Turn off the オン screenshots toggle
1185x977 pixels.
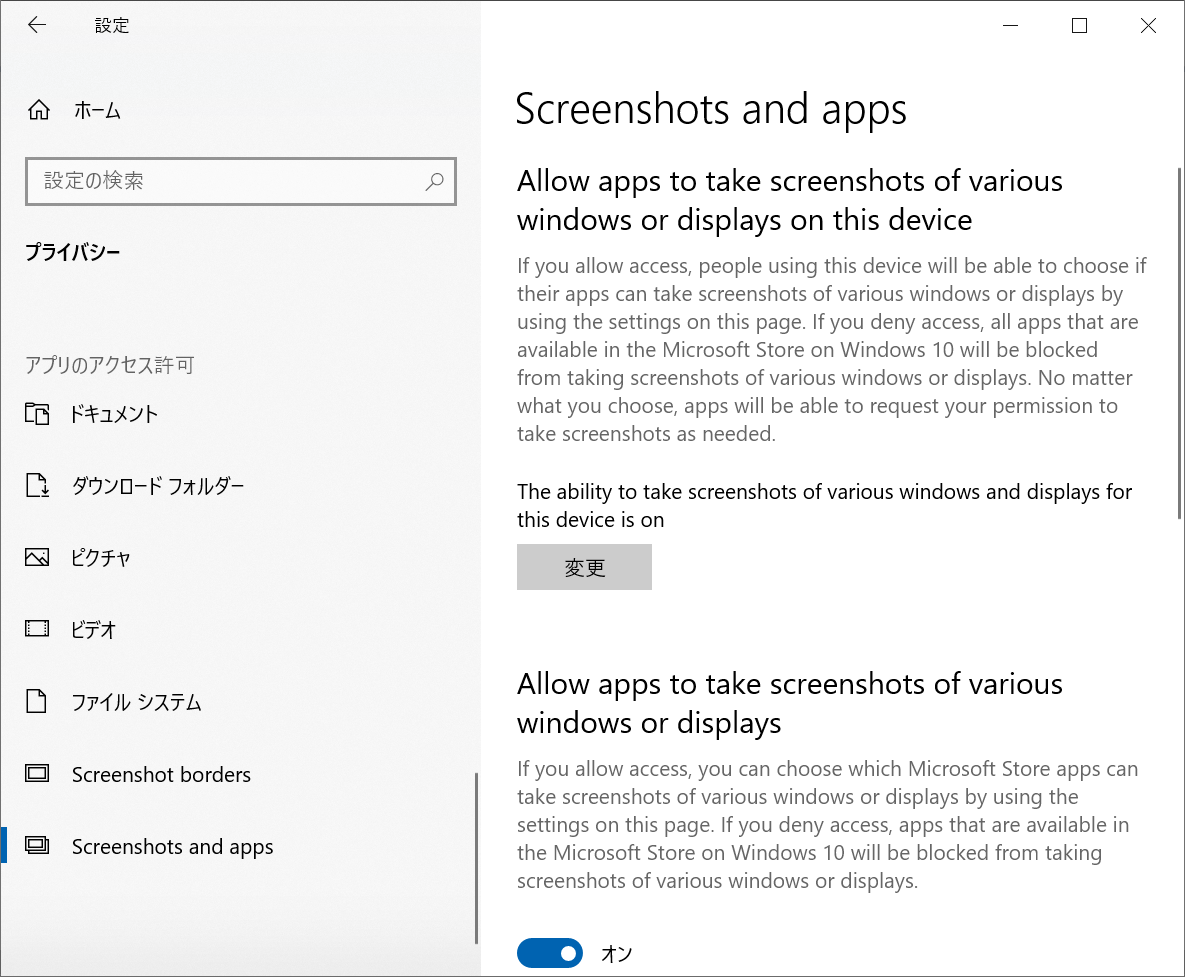tap(549, 953)
